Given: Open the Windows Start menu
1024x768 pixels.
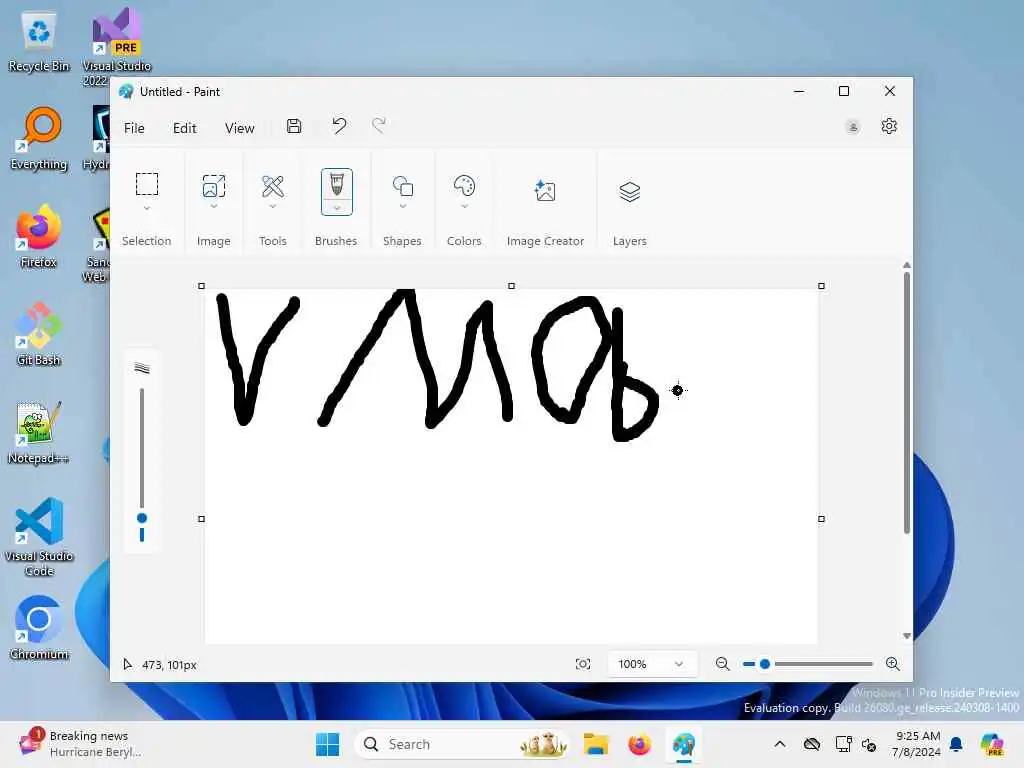Looking at the screenshot, I should point(327,744).
